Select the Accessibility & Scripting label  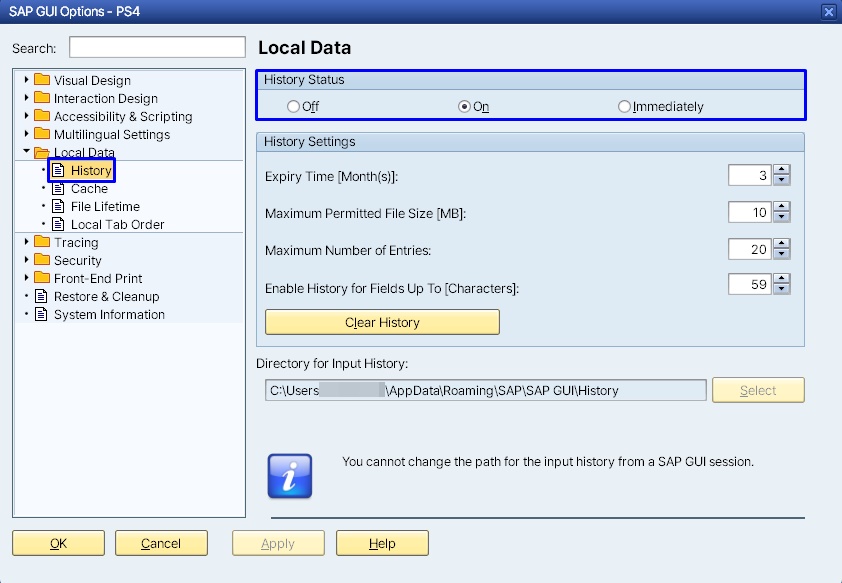[x=123, y=116]
